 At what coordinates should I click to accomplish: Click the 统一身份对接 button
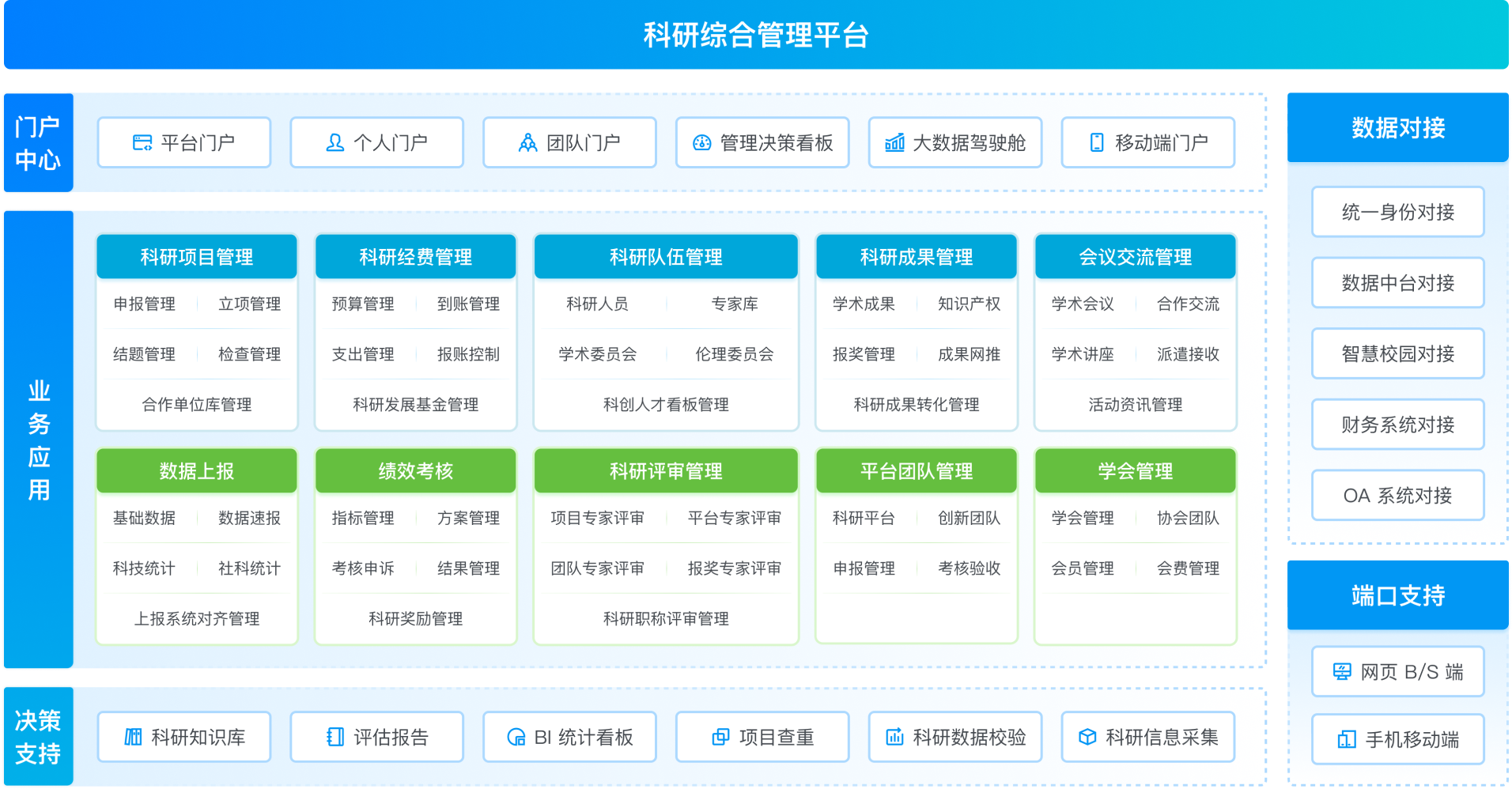1397,212
